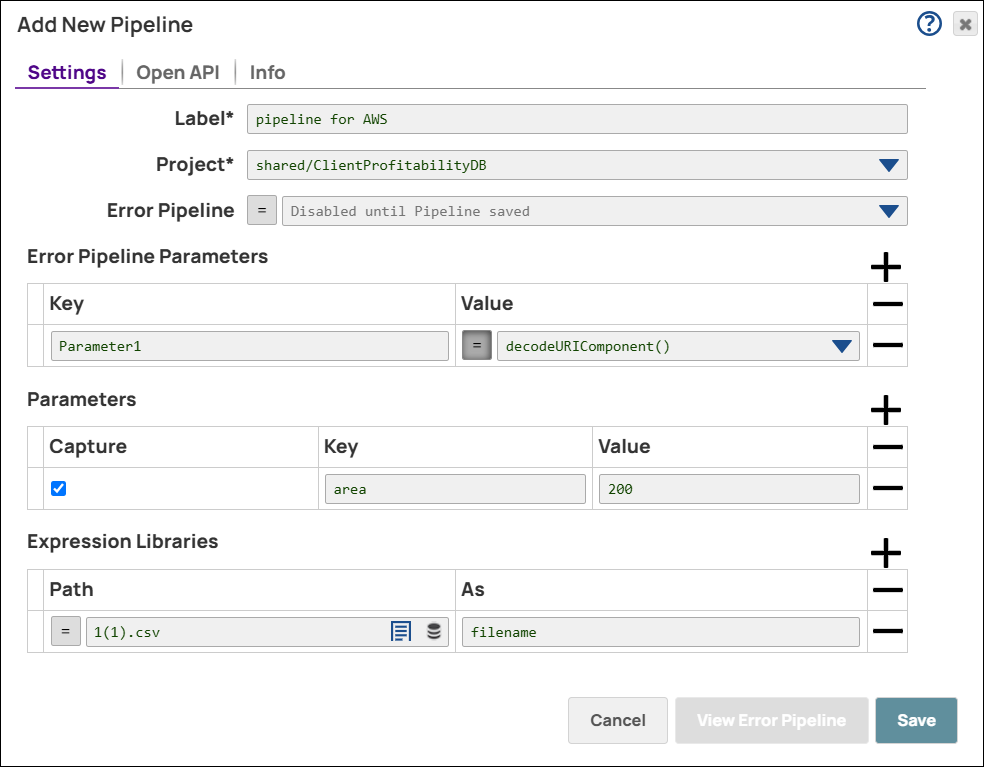984x767 pixels.
Task: Toggle the equals sign on Parameter1 value
Action: click(x=476, y=345)
